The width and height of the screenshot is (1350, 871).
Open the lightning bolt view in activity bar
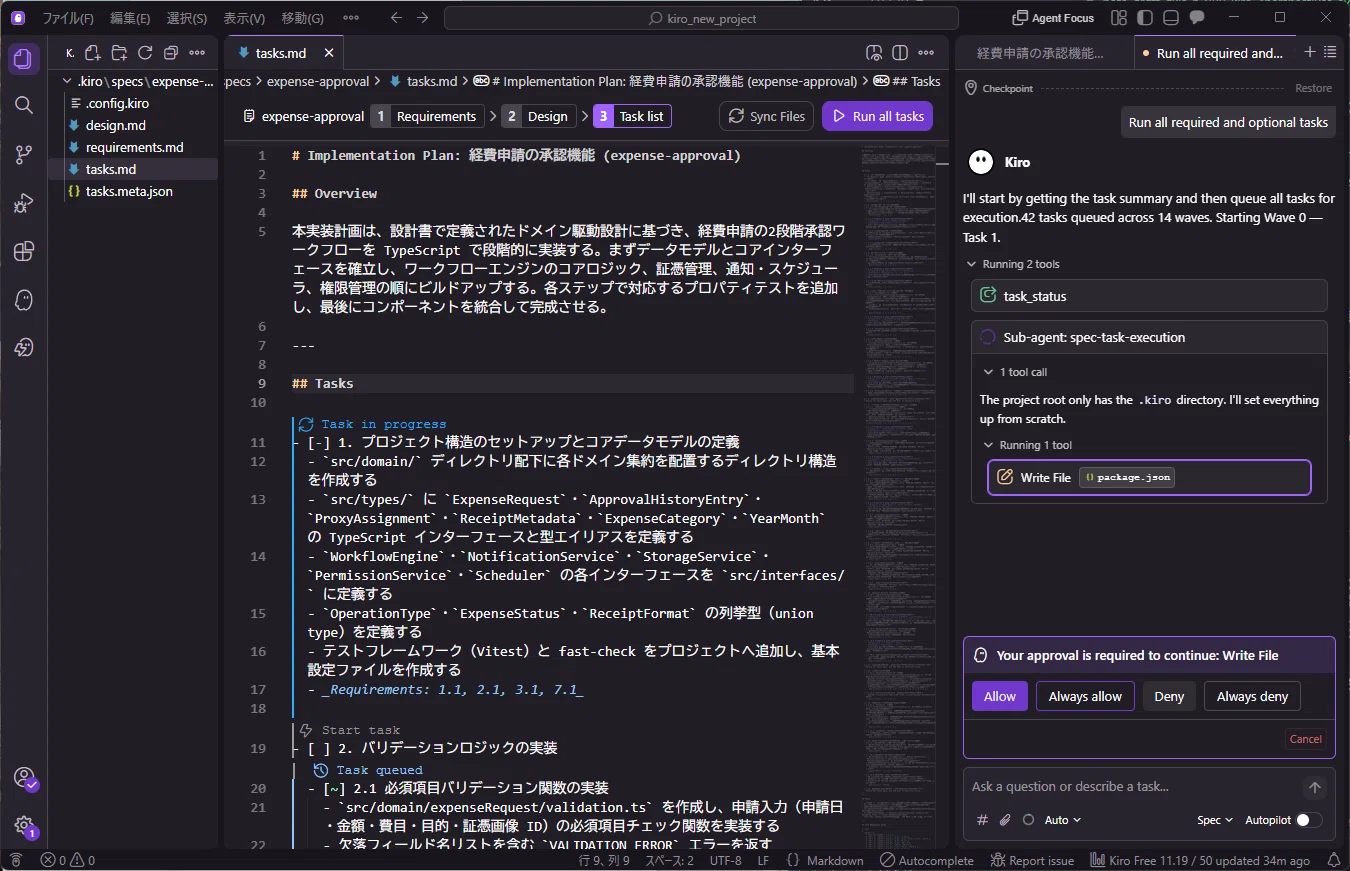[x=24, y=347]
